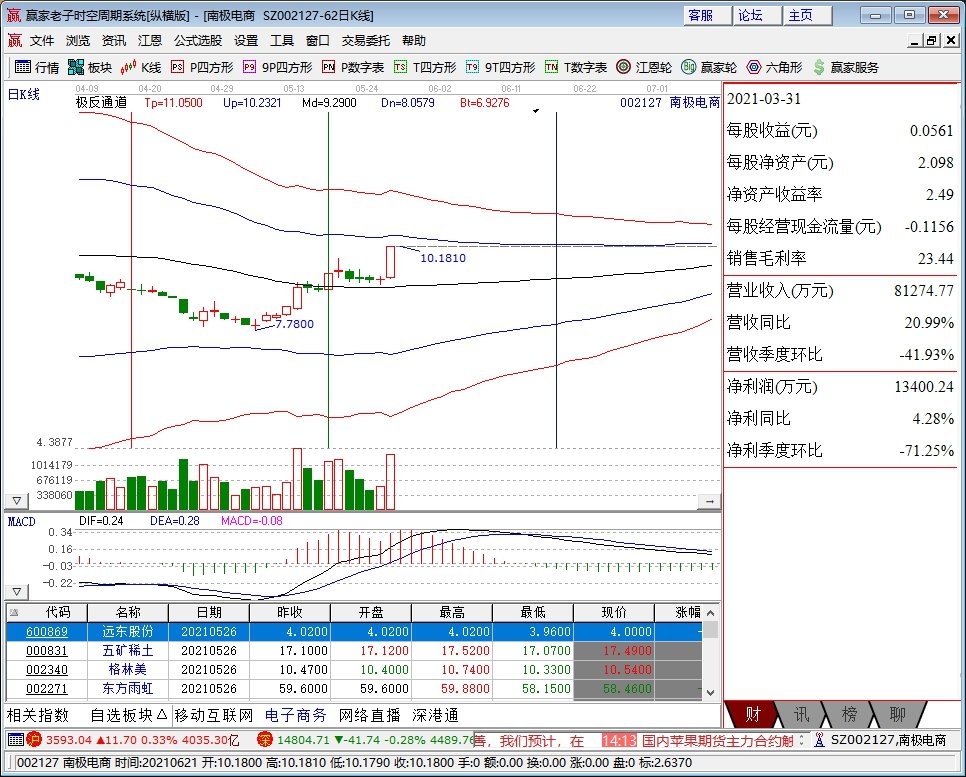Select the 电子商务 tab
Image resolution: width=966 pixels, height=777 pixels.
[296, 715]
